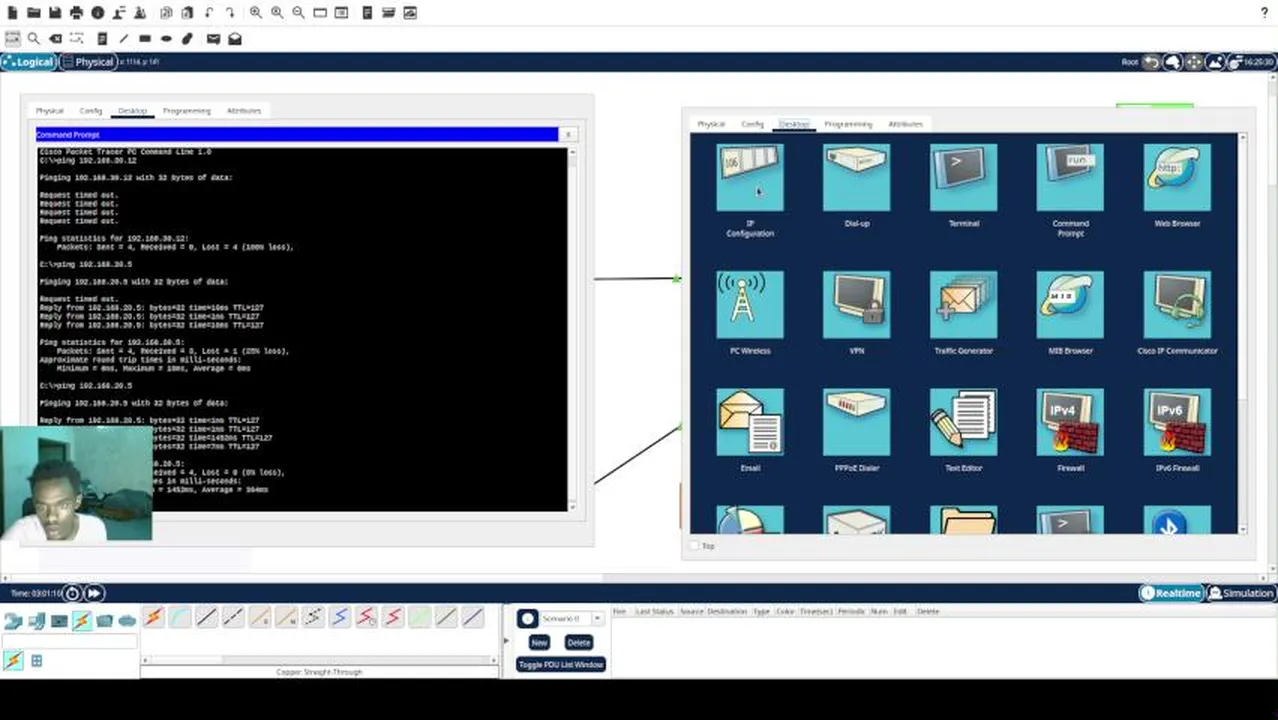The image size is (1278, 720).
Task: Open the Dial-up app
Action: coord(857,178)
